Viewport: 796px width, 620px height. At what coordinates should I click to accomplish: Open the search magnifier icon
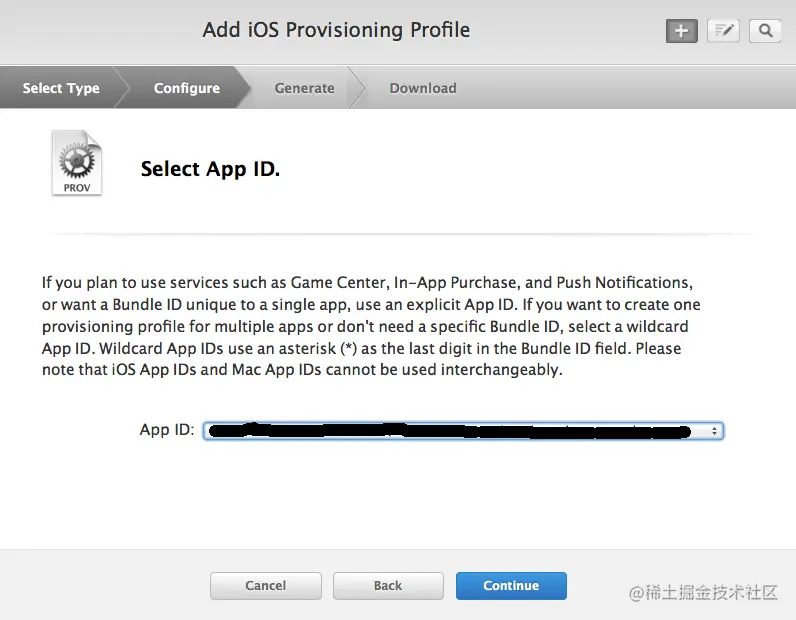765,31
